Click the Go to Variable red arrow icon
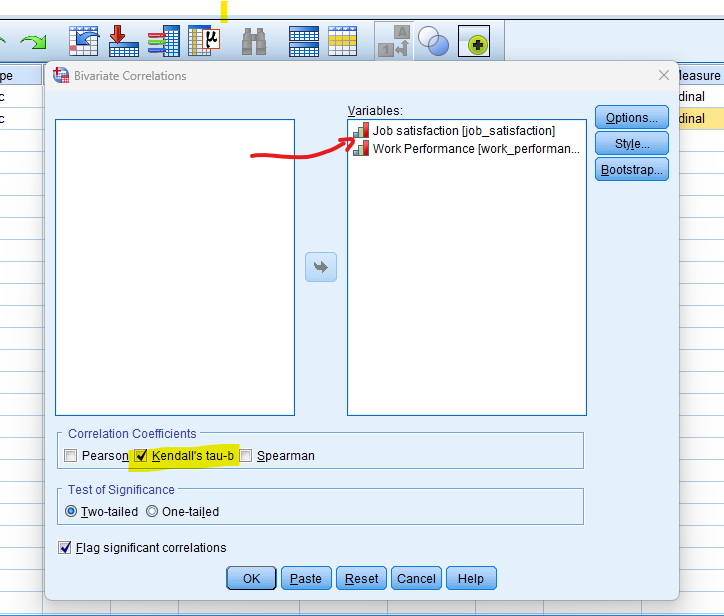The width and height of the screenshot is (724, 616). coord(124,41)
